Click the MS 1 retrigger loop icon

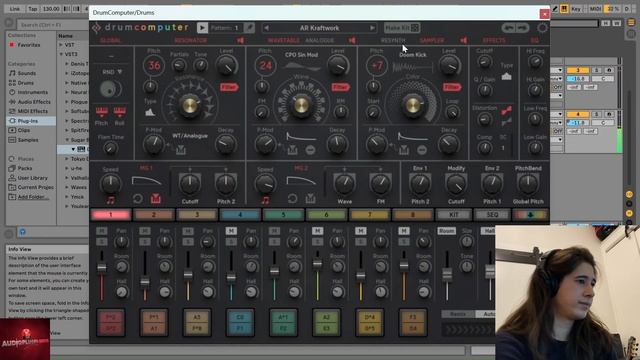(x=138, y=199)
